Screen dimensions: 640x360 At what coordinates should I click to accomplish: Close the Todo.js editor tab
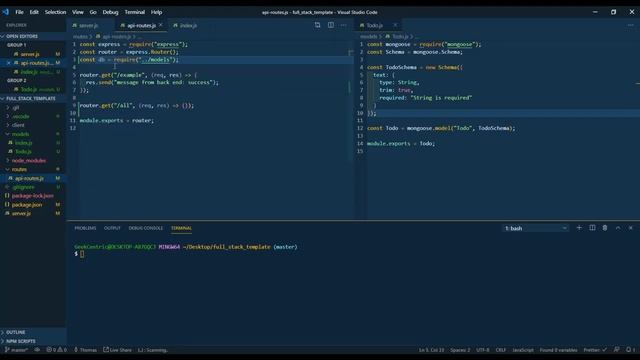395,25
